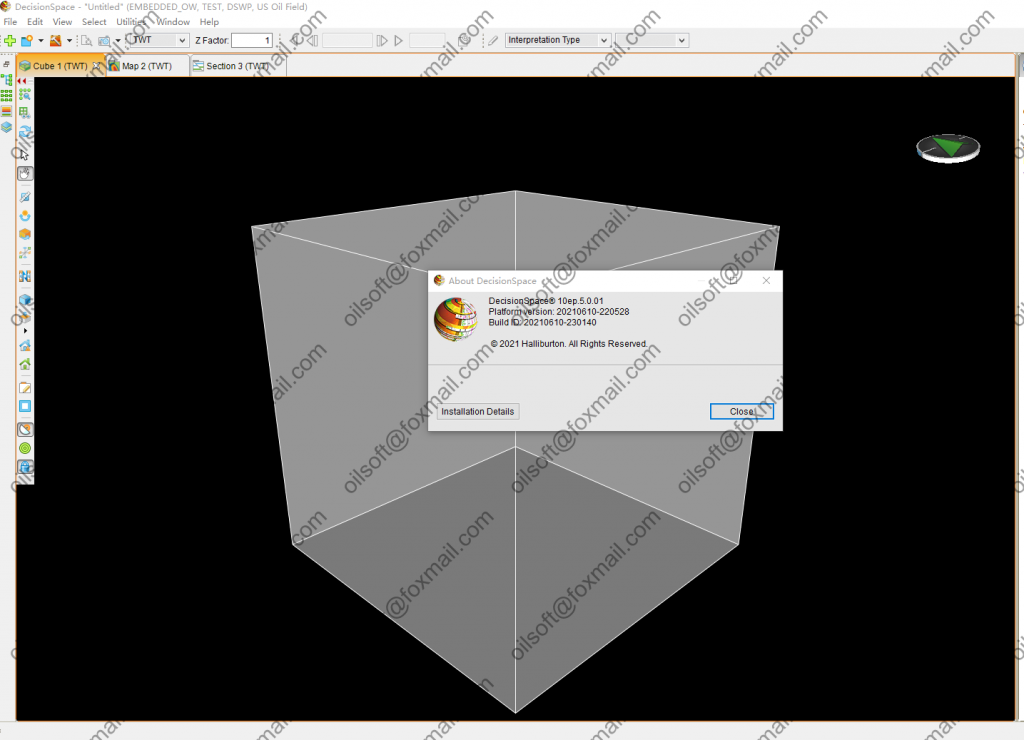The height and width of the screenshot is (740, 1024).
Task: Click the blue stacked layers icon in sidebar
Action: (x=7, y=127)
